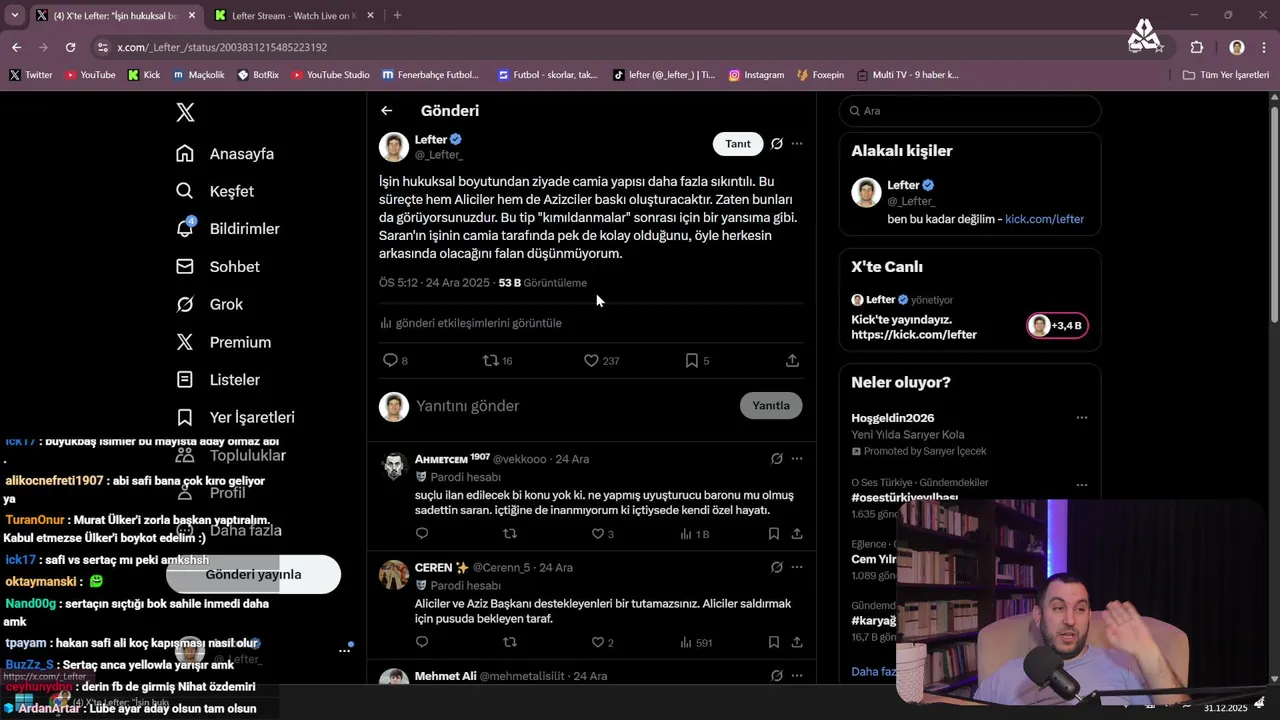Reply to the vekkooo comment
This screenshot has width=1280, height=720.
pos(422,534)
